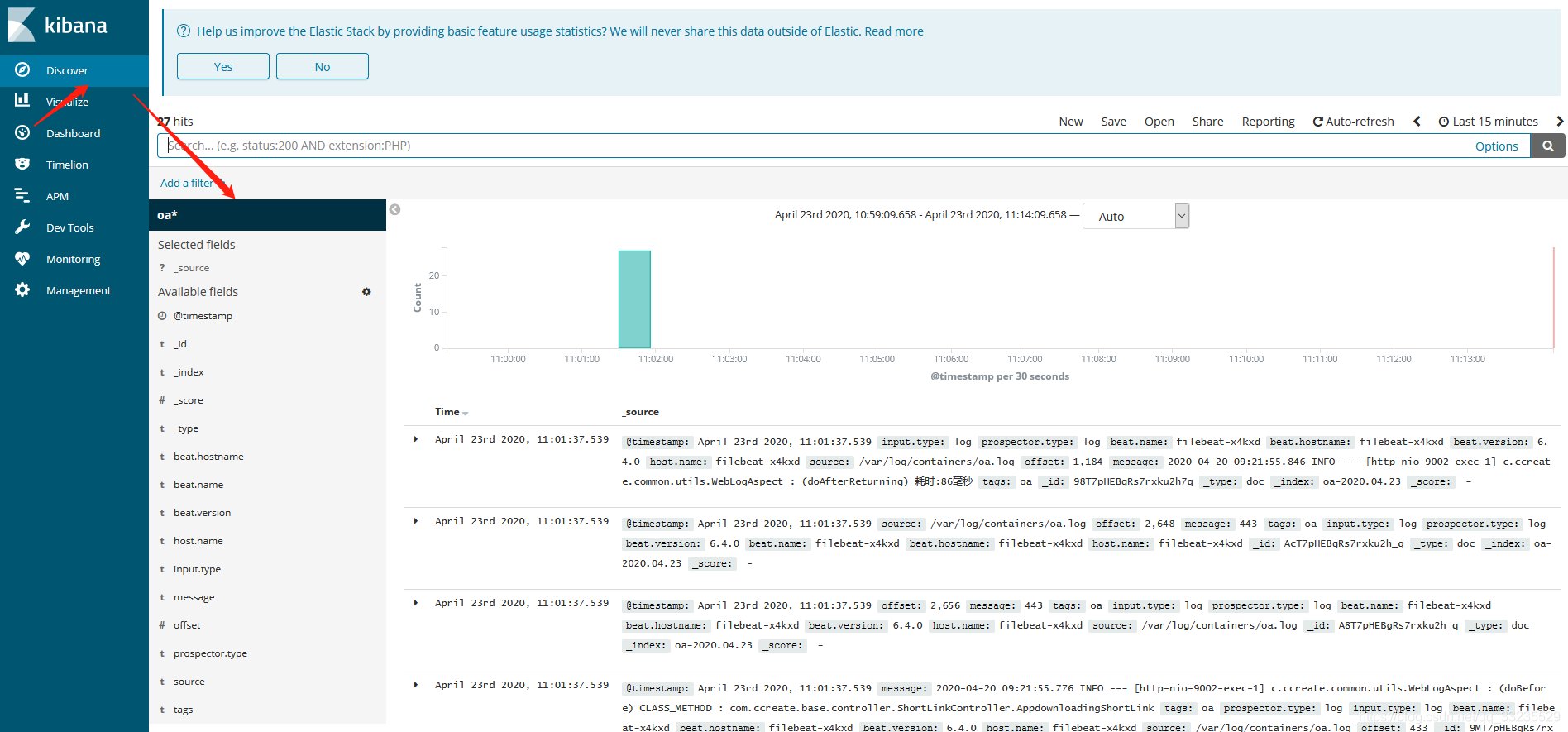The width and height of the screenshot is (1568, 732).
Task: Select the _type field
Action: (186, 428)
